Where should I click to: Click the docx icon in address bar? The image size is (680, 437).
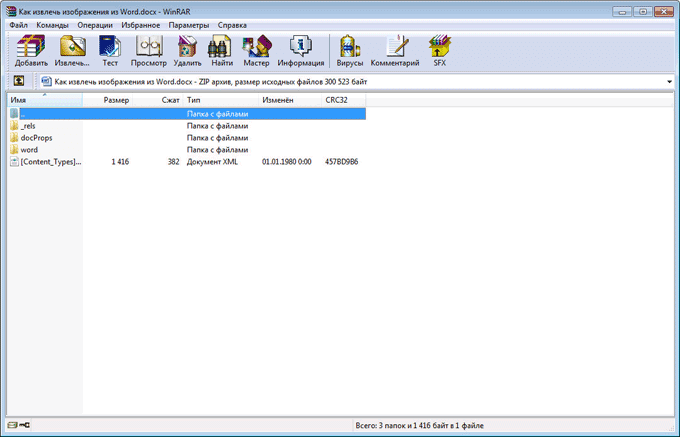(x=46, y=82)
